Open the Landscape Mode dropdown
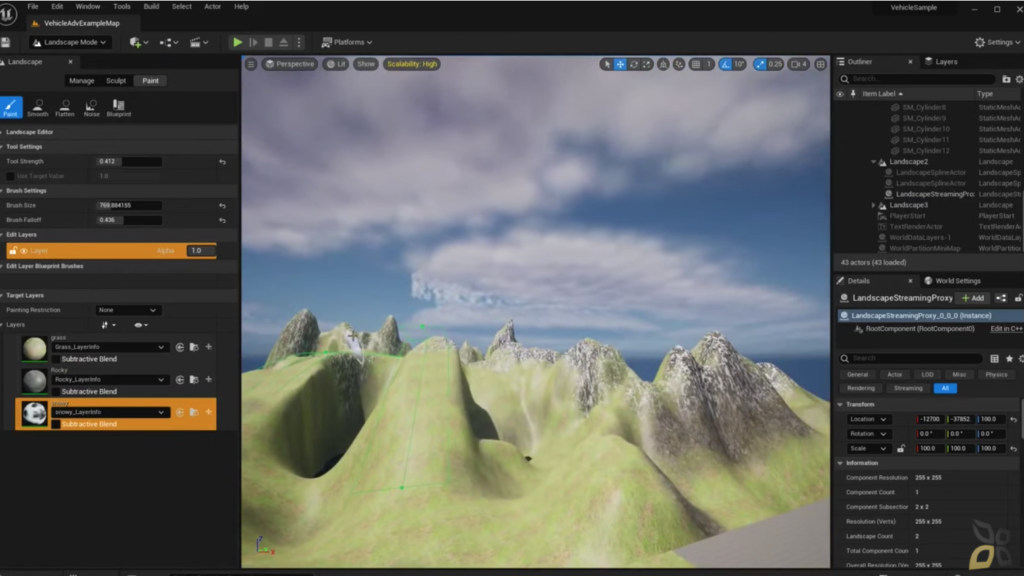This screenshot has height=576, width=1024. point(69,42)
